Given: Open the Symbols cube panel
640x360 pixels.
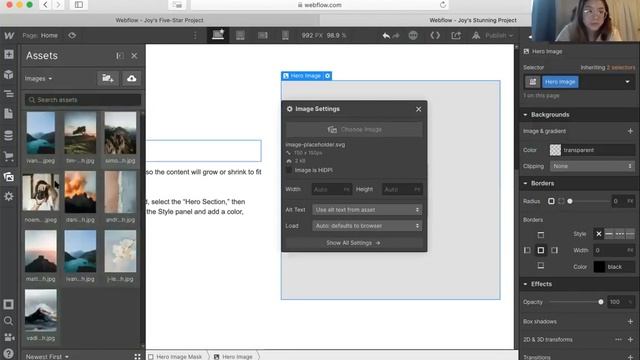Looking at the screenshot, I should click(x=9, y=74).
